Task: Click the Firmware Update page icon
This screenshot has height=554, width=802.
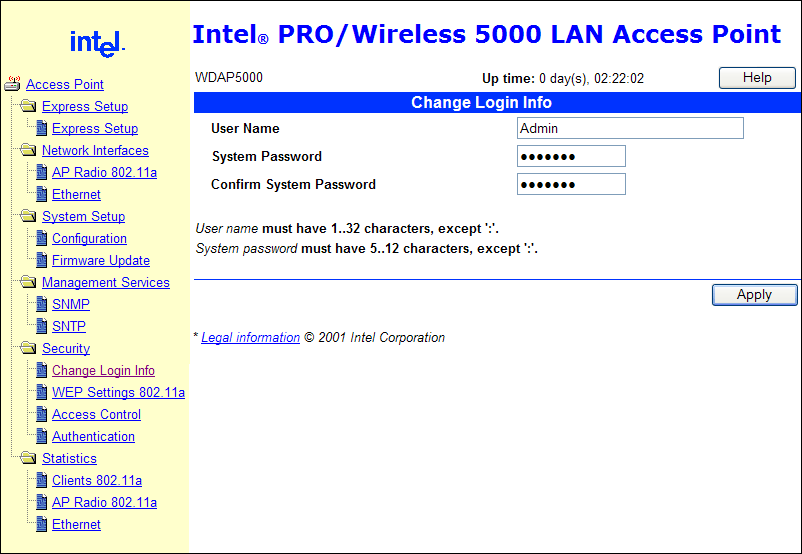Action: 41,260
